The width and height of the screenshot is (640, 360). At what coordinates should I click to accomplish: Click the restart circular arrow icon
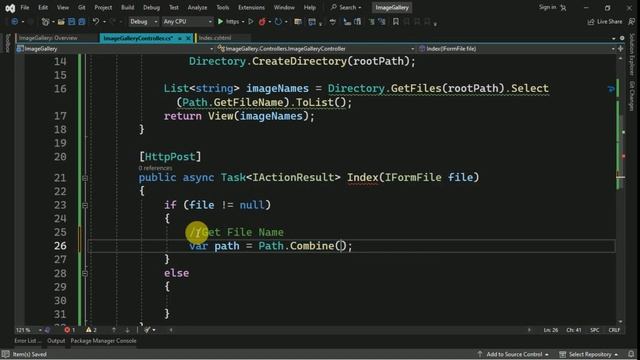click(x=278, y=22)
